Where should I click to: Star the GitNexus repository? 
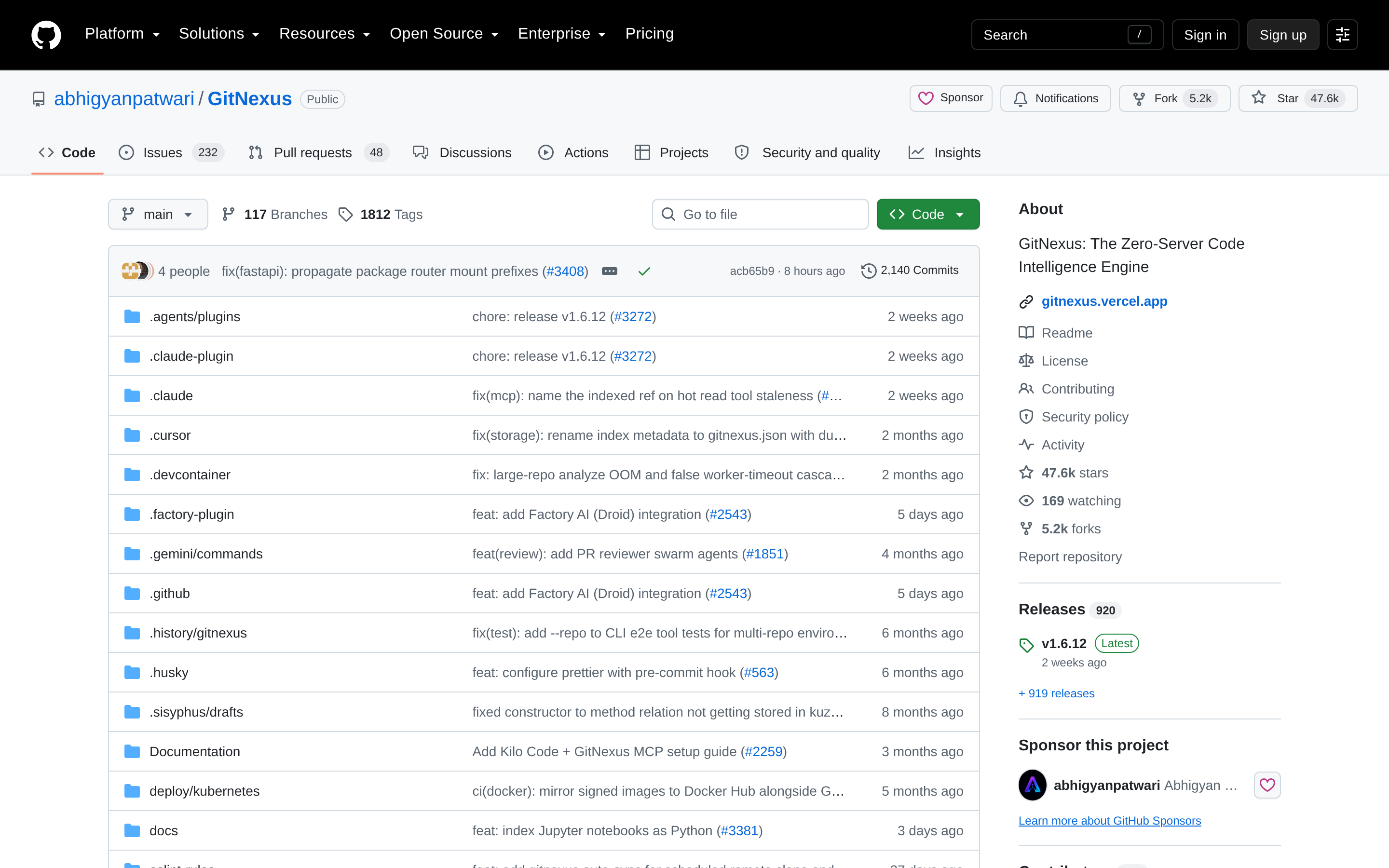pos(1298,98)
